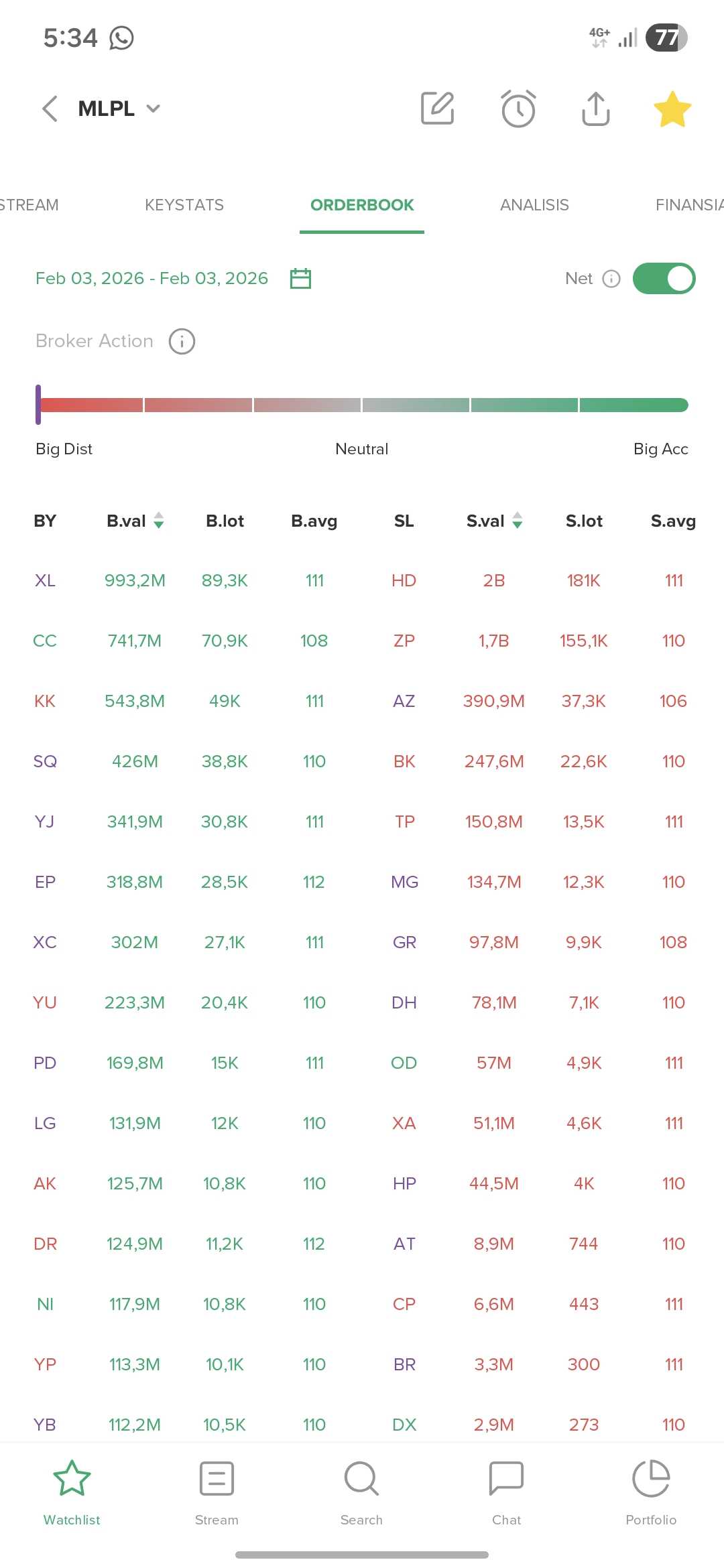Toggle the Net switch off
Screen dimensions: 724x1568
tap(664, 278)
